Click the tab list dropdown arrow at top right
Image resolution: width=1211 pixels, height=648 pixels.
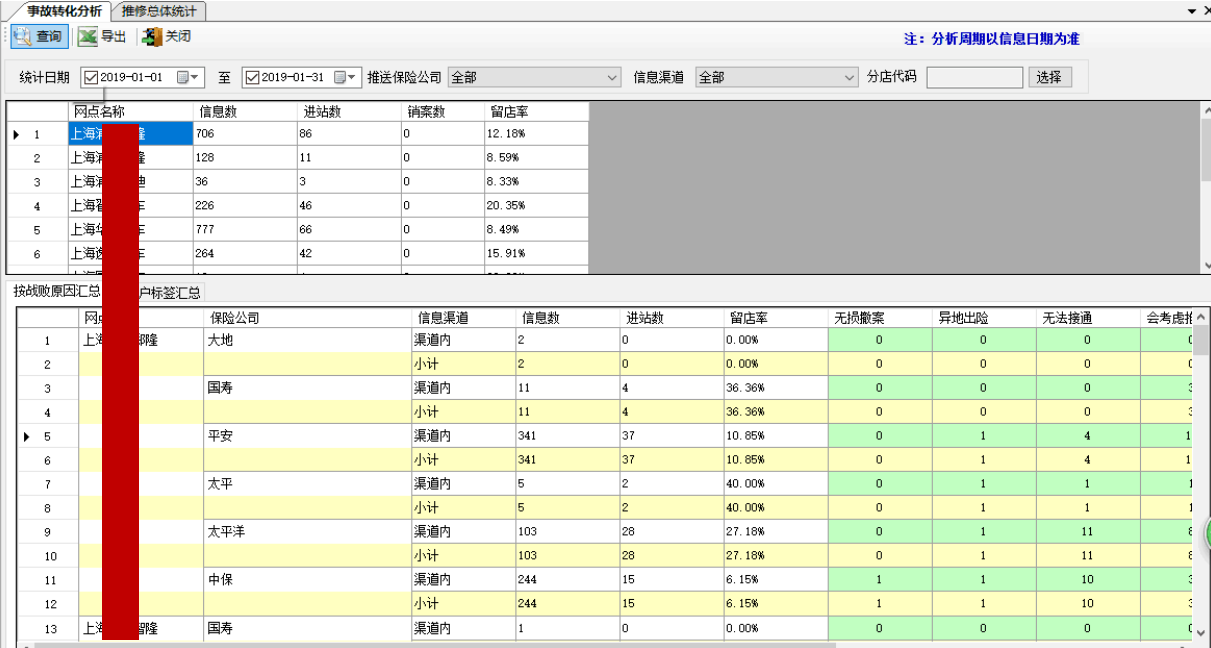(1191, 11)
